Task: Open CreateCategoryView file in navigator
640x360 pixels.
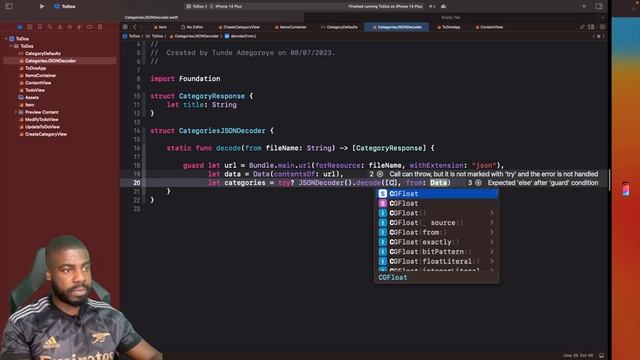Action: [46, 134]
